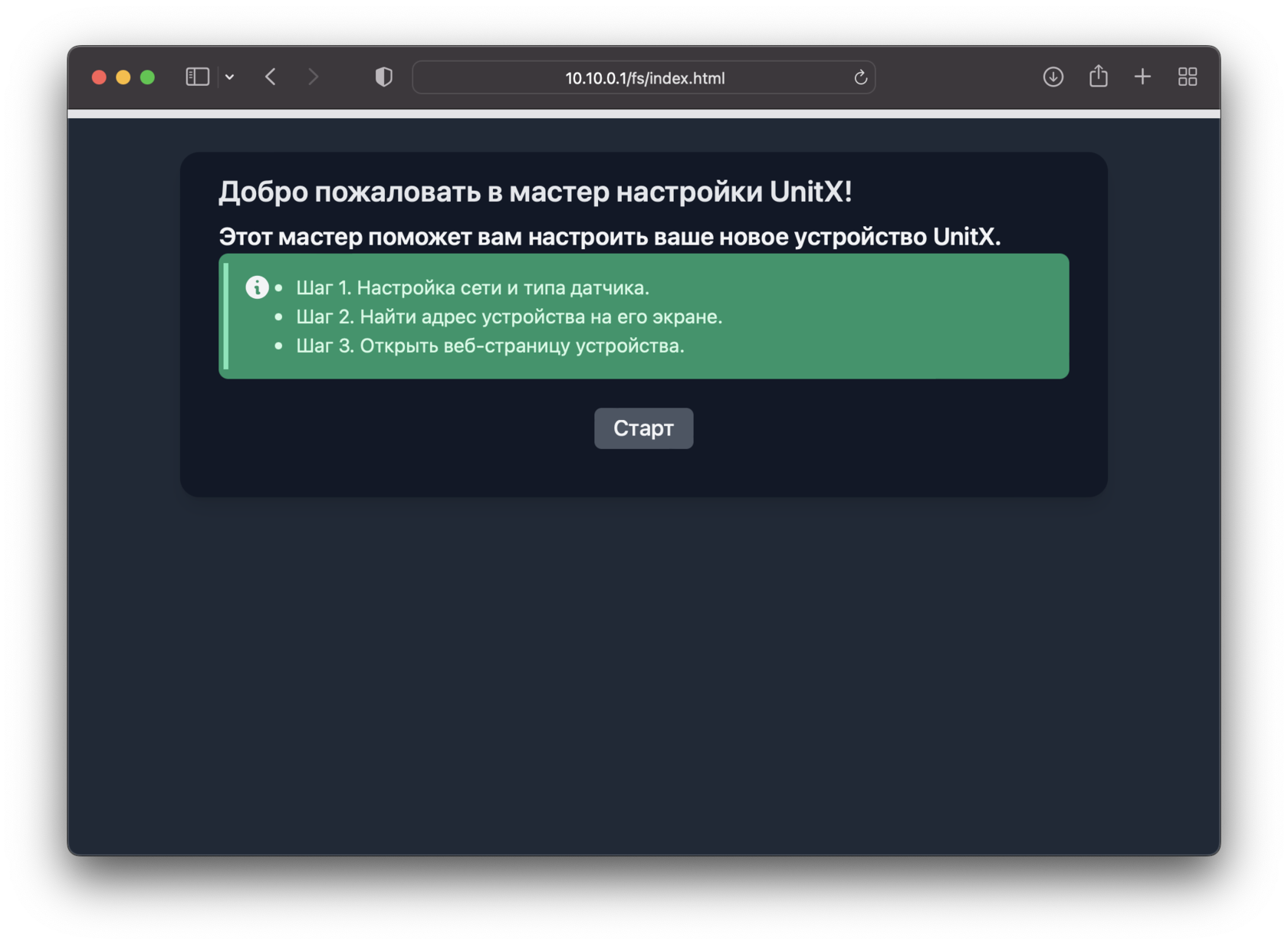Click the Шаг 3 web page step
The width and height of the screenshot is (1288, 945).
(491, 346)
